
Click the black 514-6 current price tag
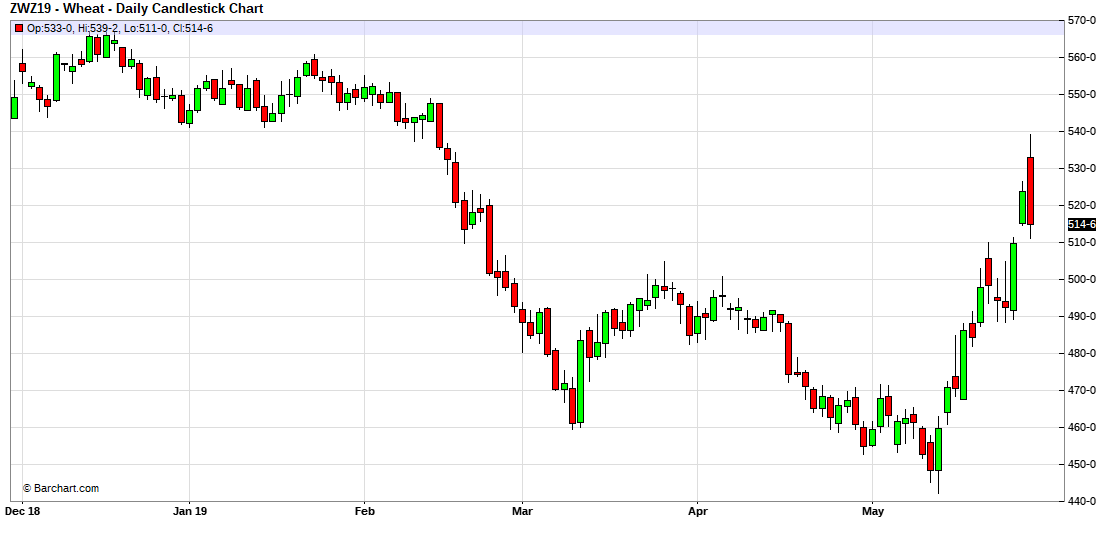[1082, 225]
